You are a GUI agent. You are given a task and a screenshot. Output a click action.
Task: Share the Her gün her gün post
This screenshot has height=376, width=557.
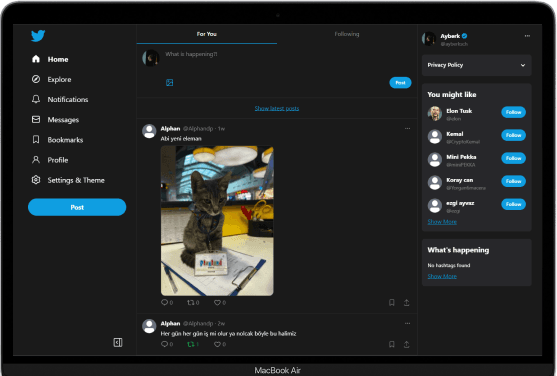[x=406, y=344]
